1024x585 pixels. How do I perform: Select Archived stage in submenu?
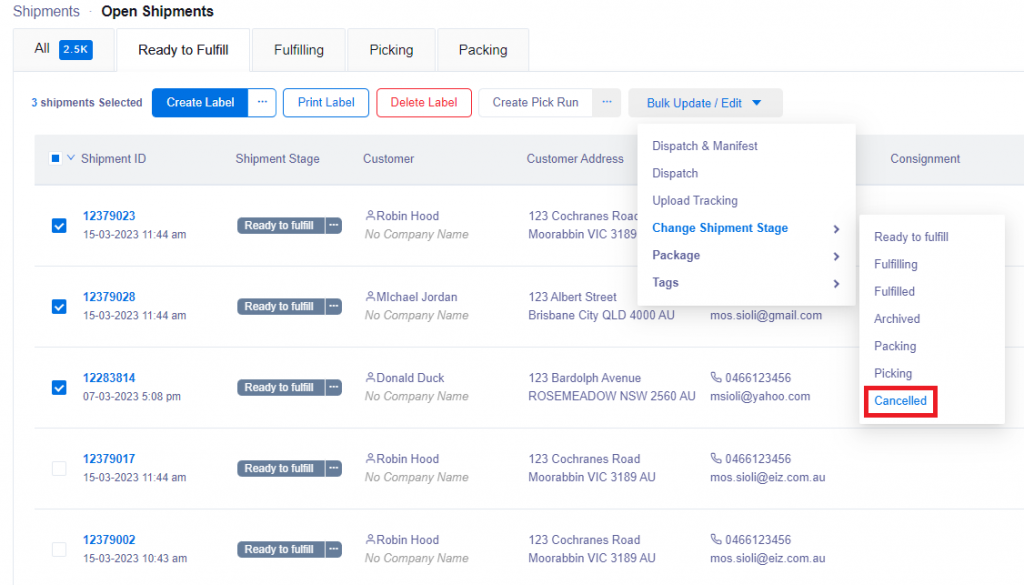click(897, 319)
